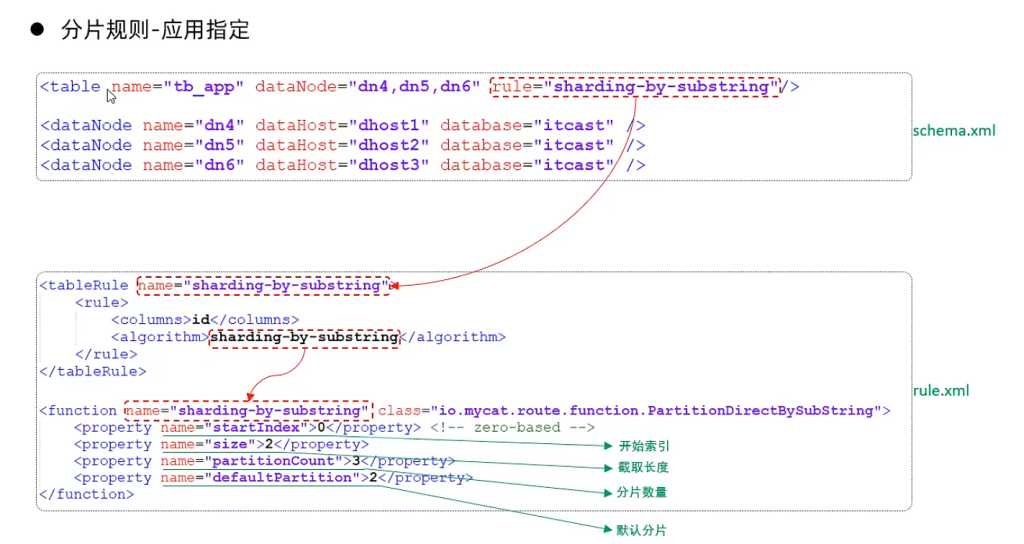Click the 分片数量 annotation label
The image size is (1024, 544).
coord(641,493)
